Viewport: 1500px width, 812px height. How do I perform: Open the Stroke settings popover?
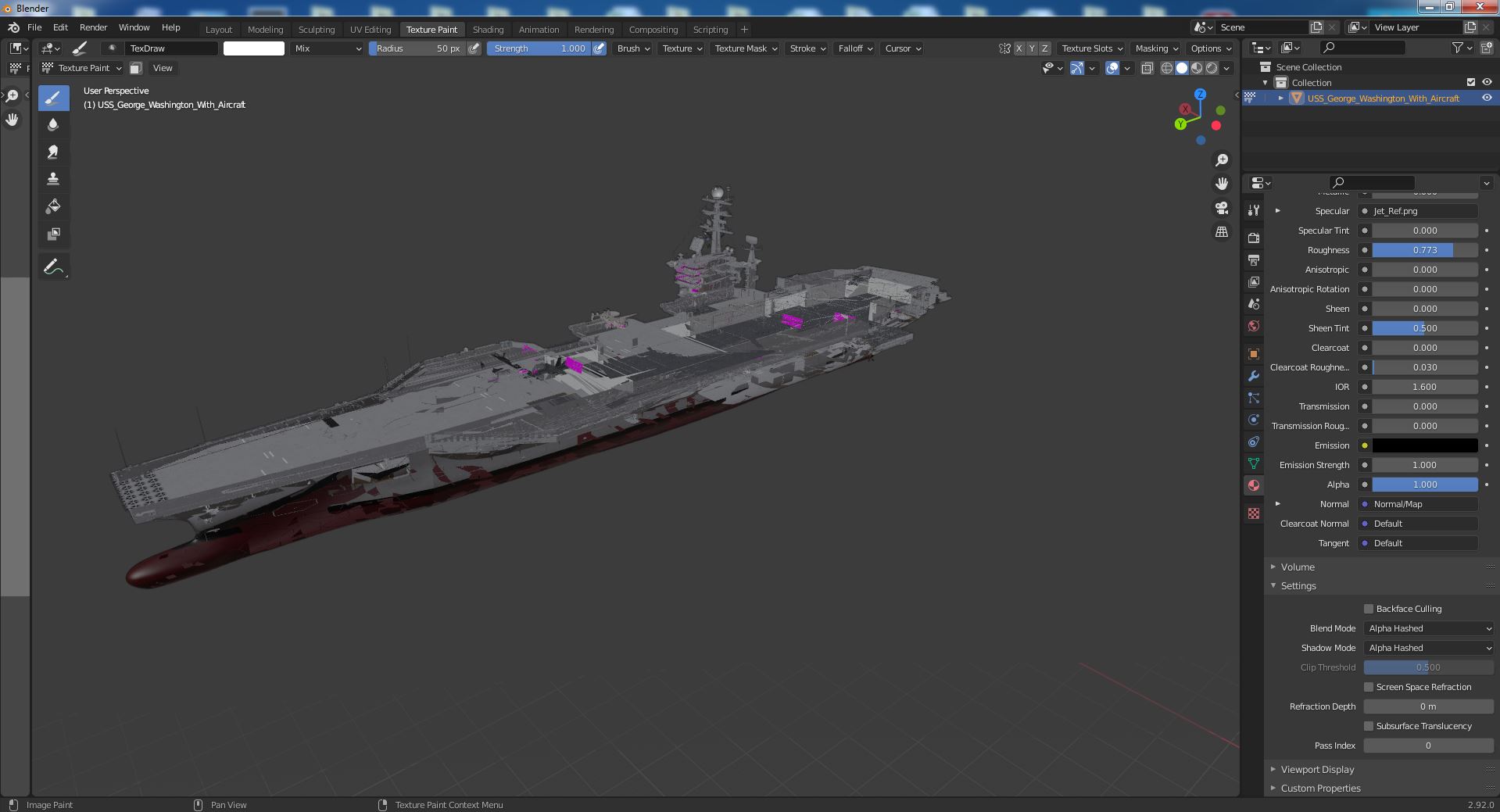tap(807, 48)
